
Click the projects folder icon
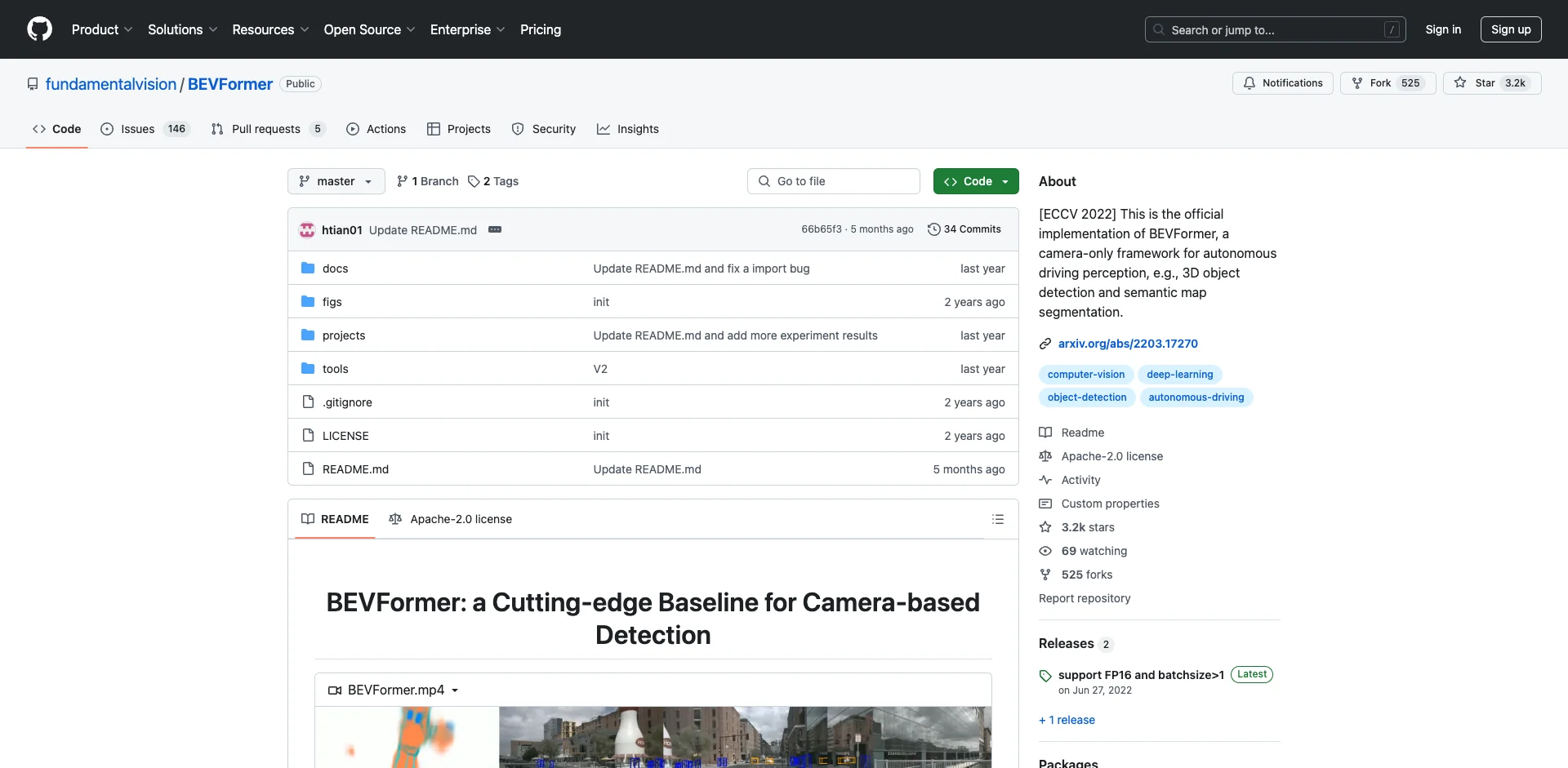(x=308, y=335)
